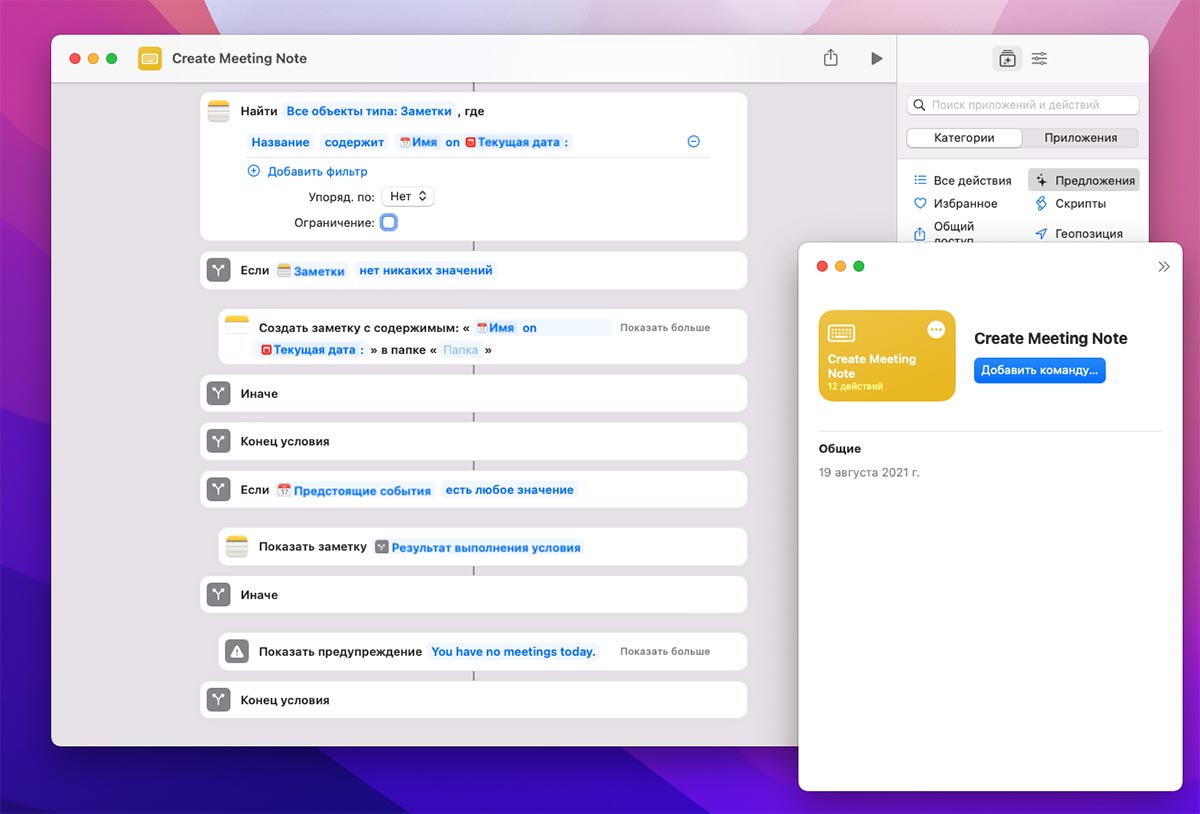Click the Поиск приложений и действий field
Viewport: 1200px width, 814px height.
point(1023,105)
